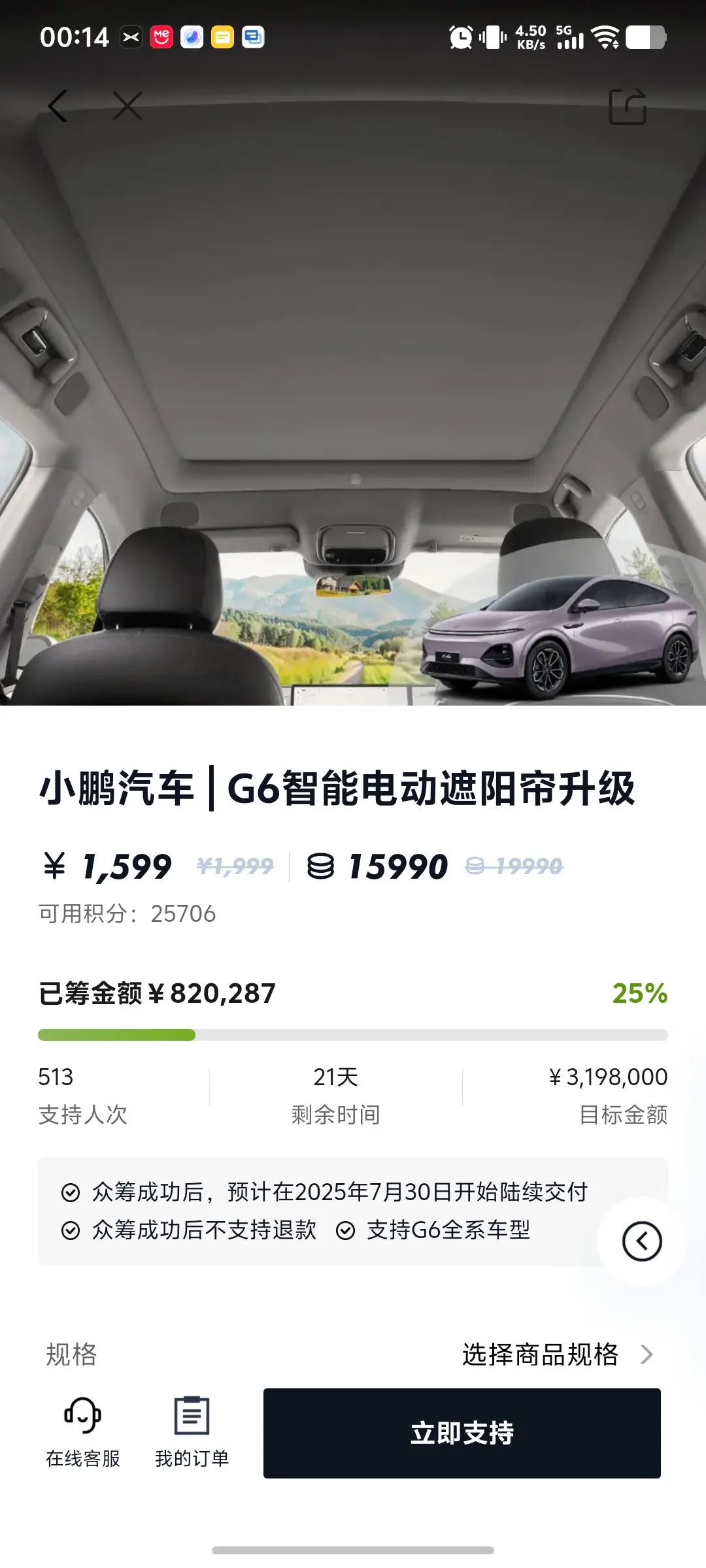This screenshot has height=1568, width=706.
Task: Tap check mark beside no-refund notice
Action: pos(71,1231)
